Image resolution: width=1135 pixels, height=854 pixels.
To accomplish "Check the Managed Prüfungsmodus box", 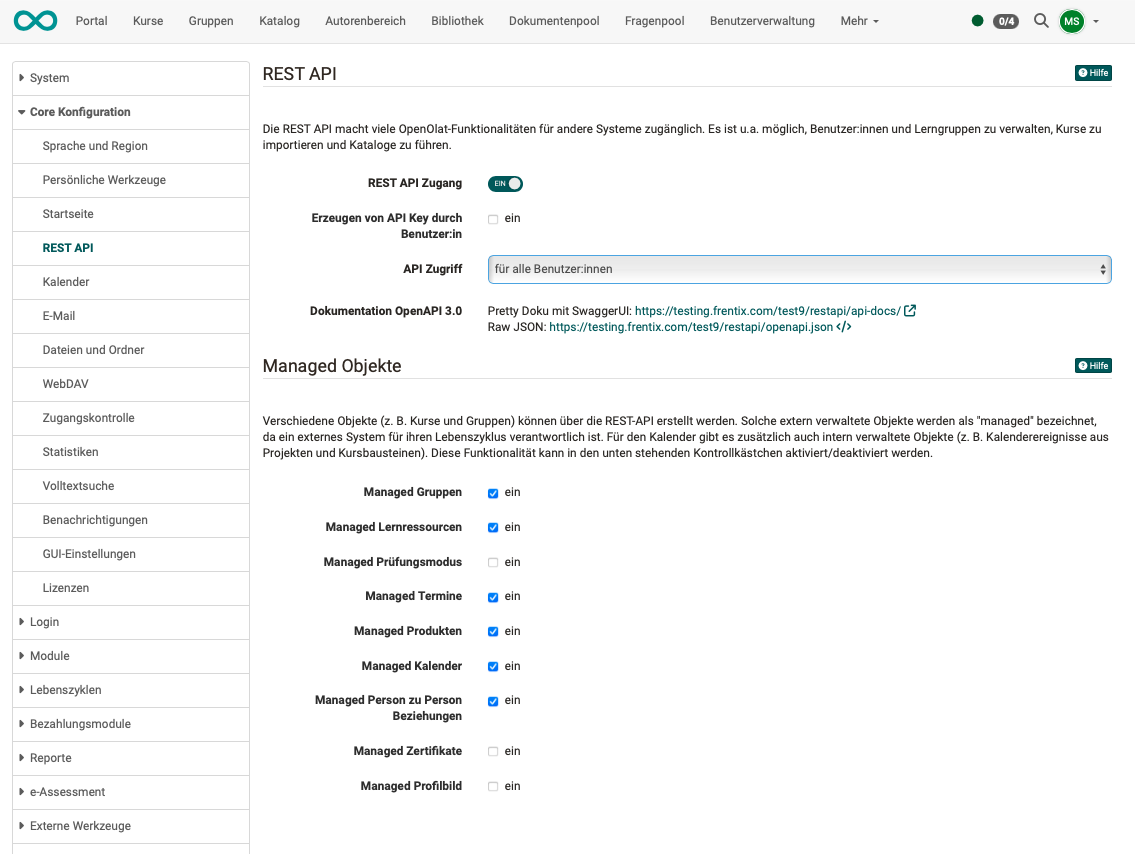I will point(492,562).
